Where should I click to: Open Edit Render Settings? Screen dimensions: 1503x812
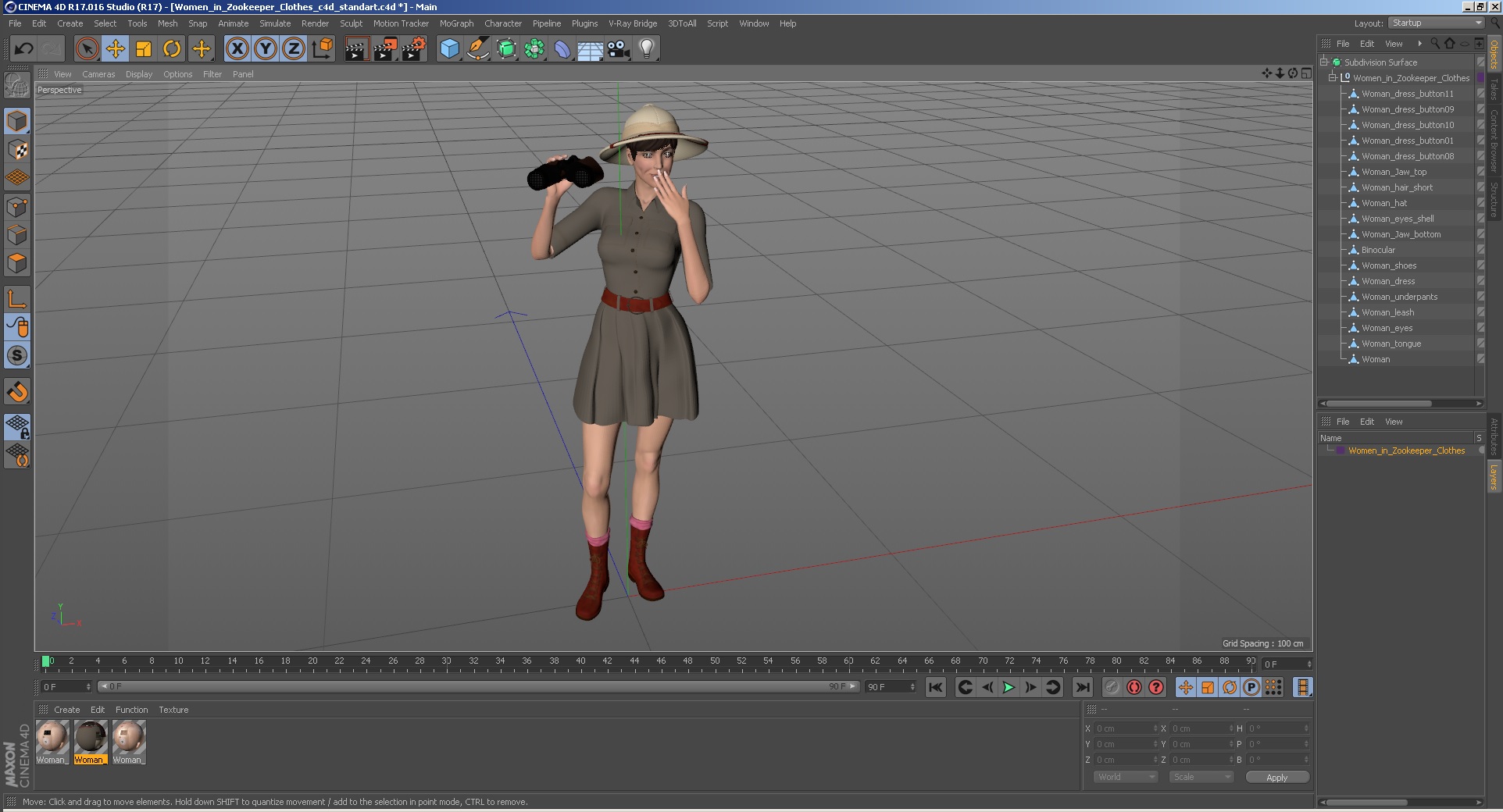[413, 49]
